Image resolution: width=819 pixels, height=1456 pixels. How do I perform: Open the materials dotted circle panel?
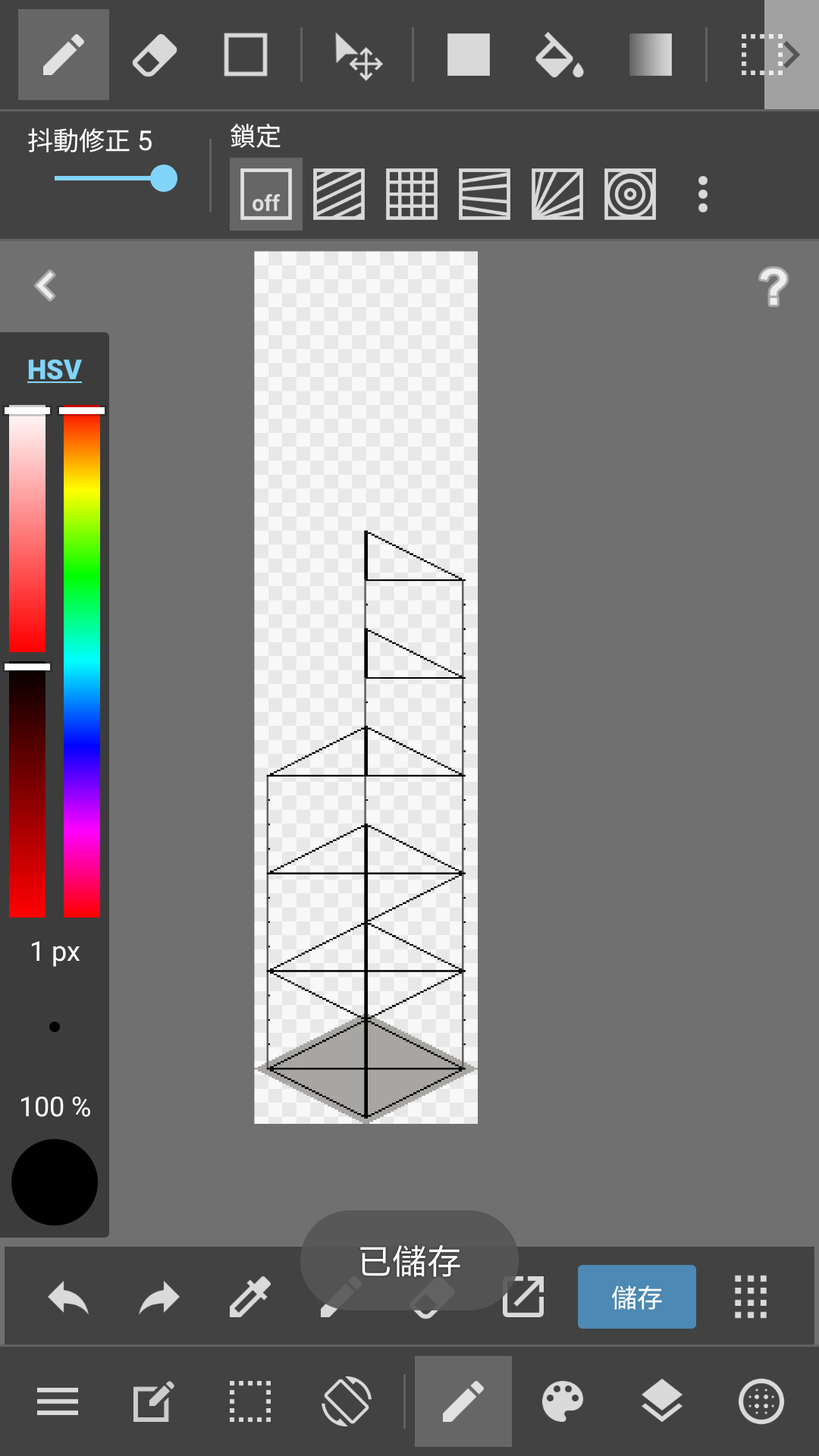point(761,1401)
